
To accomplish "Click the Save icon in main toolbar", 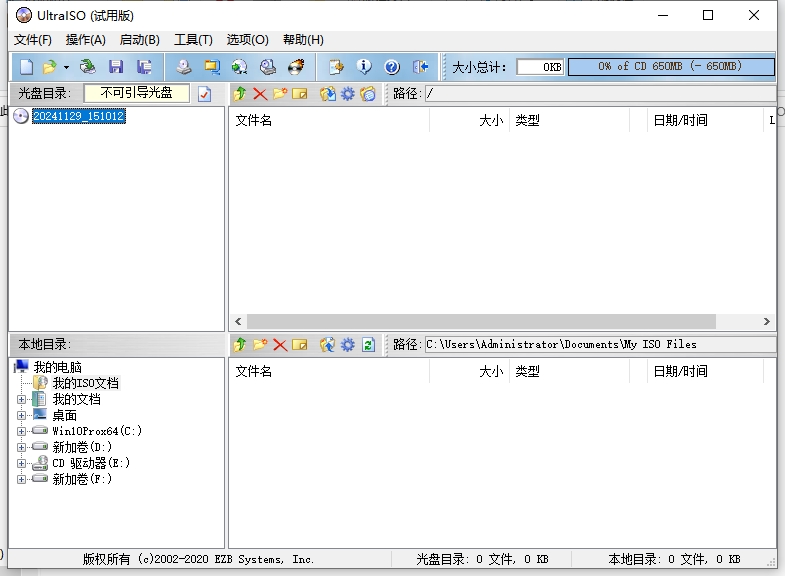I will [116, 67].
